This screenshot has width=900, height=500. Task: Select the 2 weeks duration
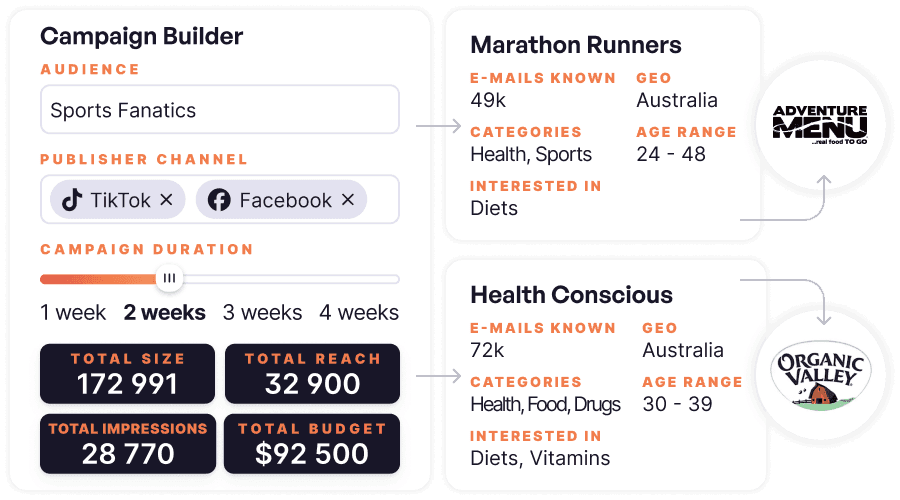(165, 313)
